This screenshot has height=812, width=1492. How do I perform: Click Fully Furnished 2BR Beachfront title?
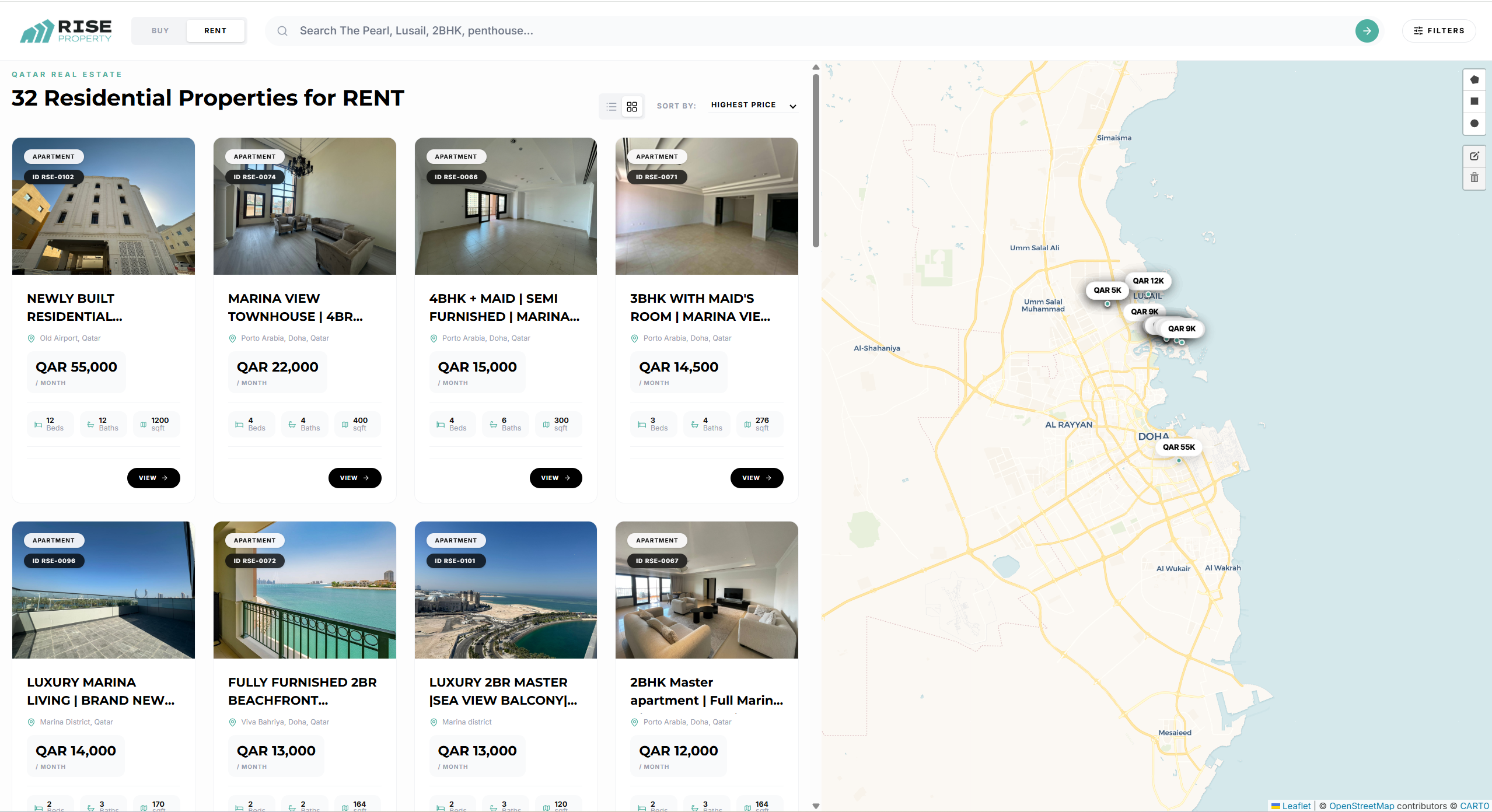click(302, 691)
